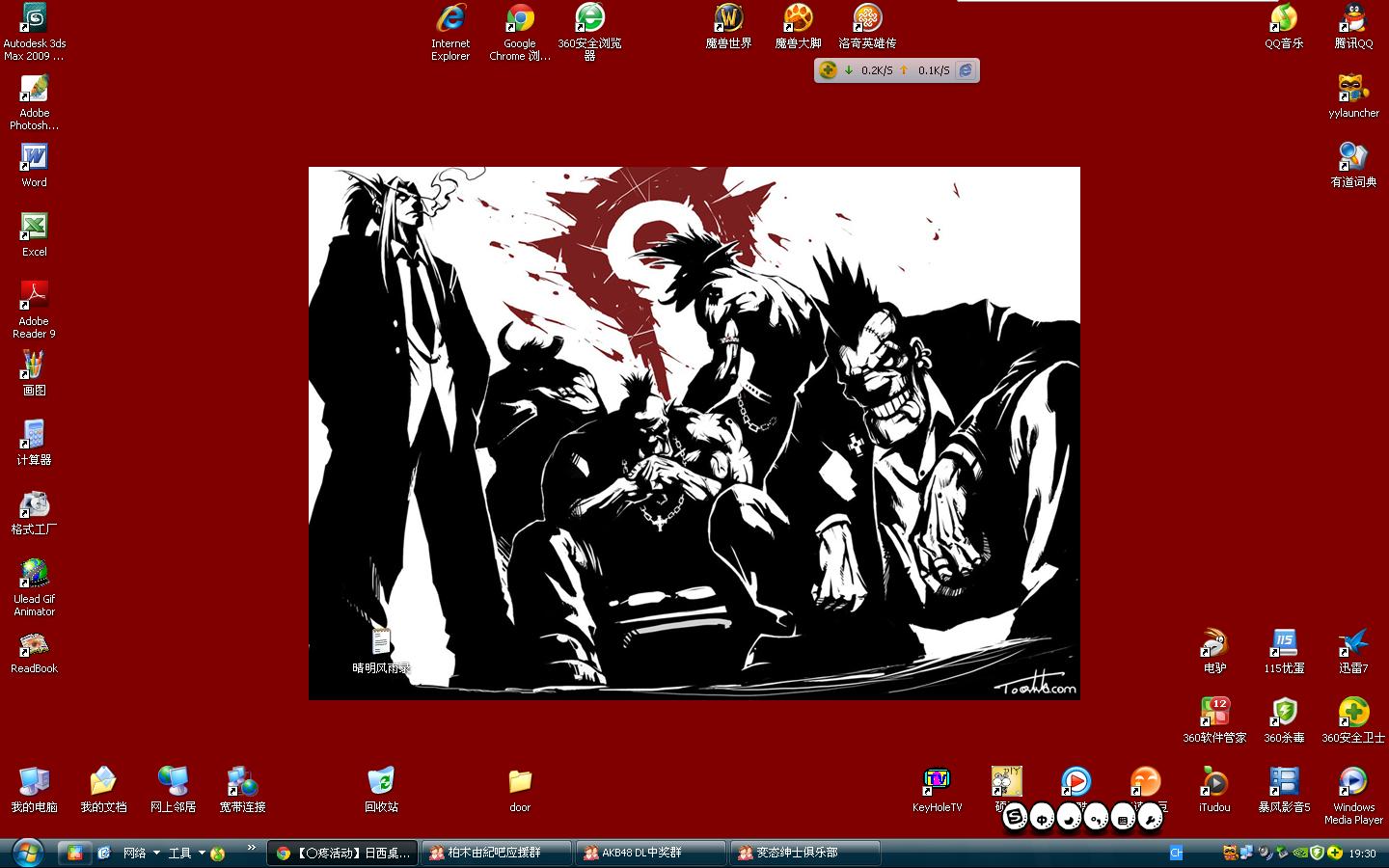Click the green ball icon on the taskbar toolbar
The image size is (1389, 868).
point(218,853)
